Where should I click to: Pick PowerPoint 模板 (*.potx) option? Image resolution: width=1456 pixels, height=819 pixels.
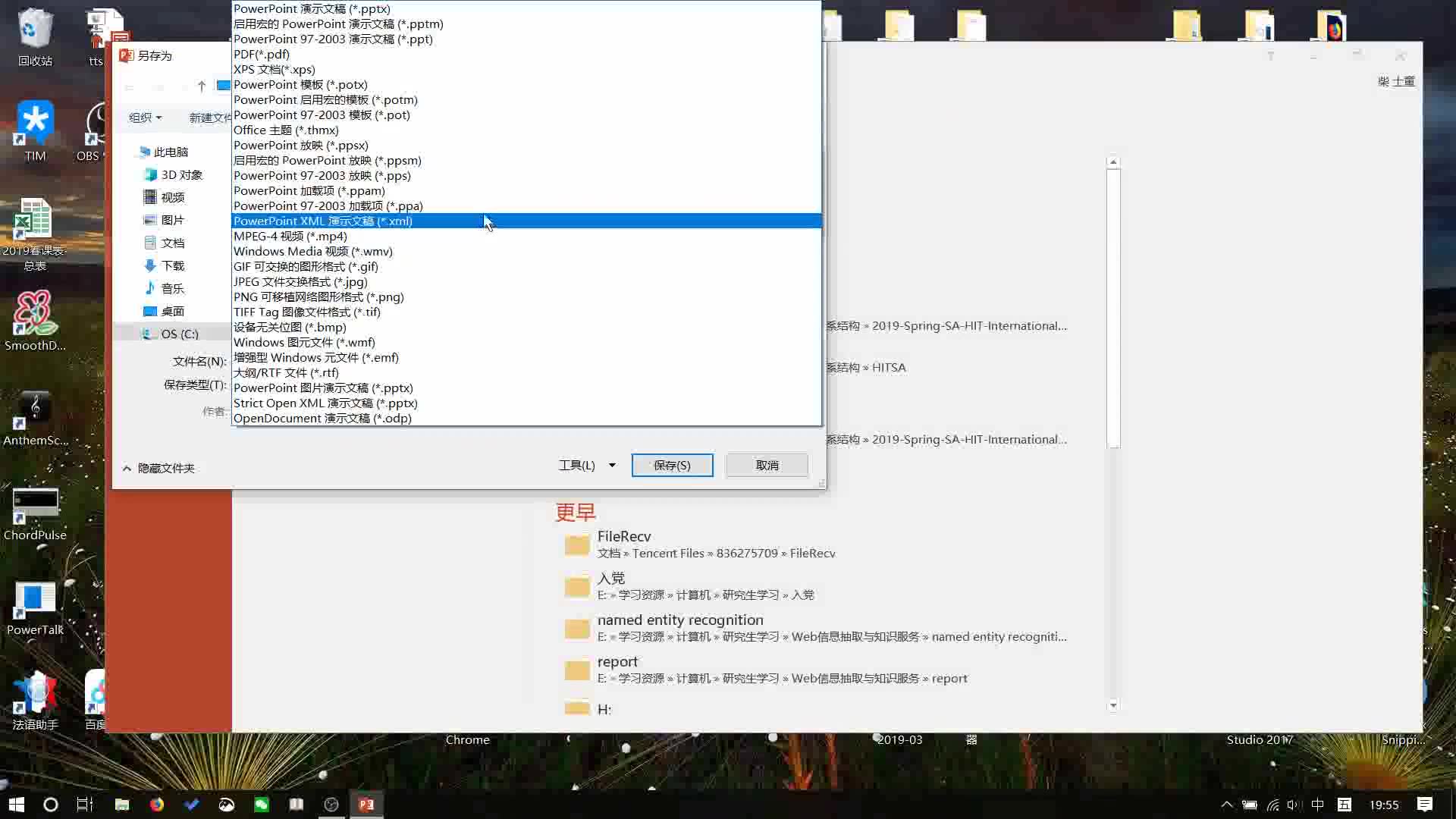(526, 84)
